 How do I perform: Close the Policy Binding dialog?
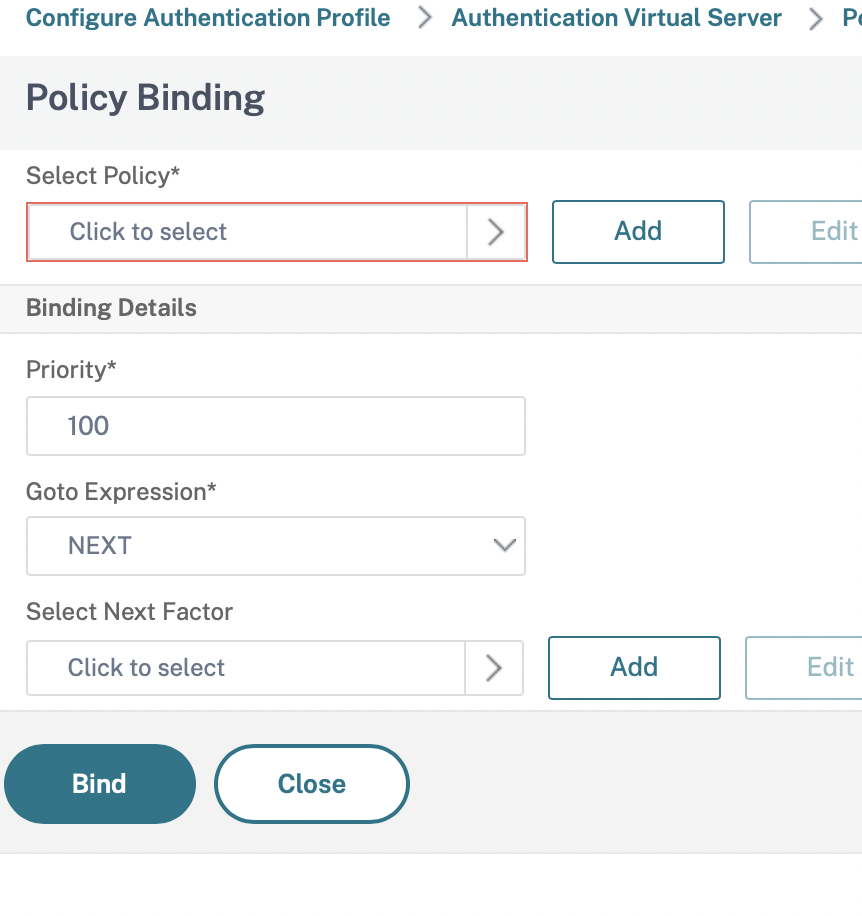(312, 784)
